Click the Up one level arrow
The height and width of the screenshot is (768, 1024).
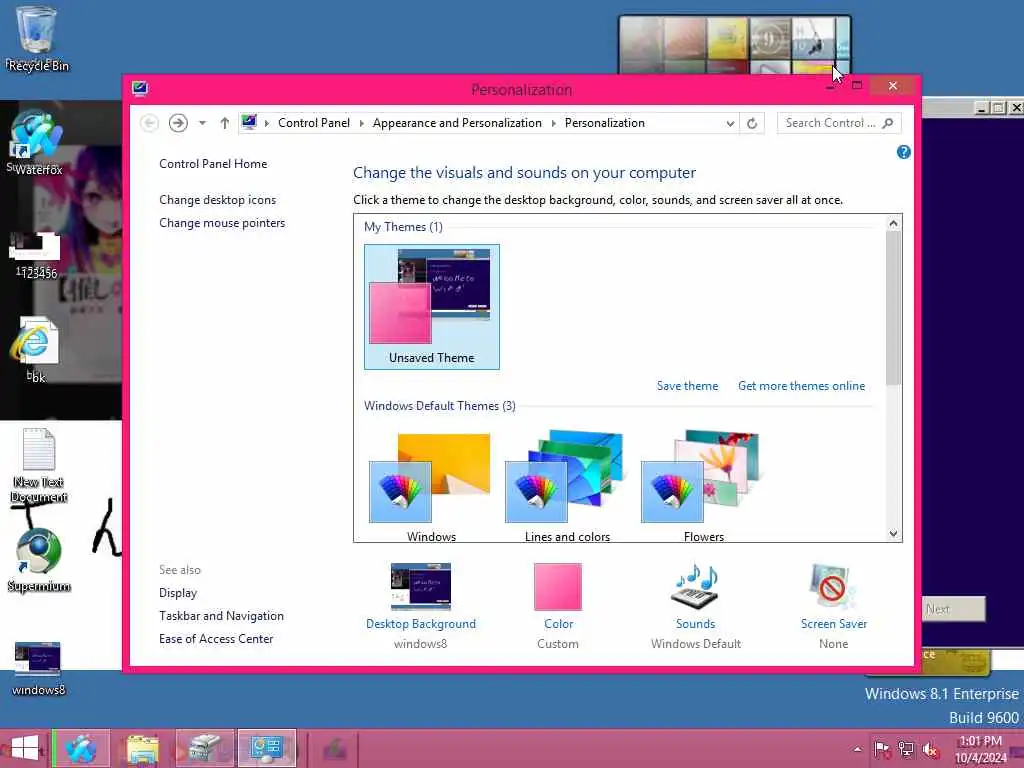225,123
